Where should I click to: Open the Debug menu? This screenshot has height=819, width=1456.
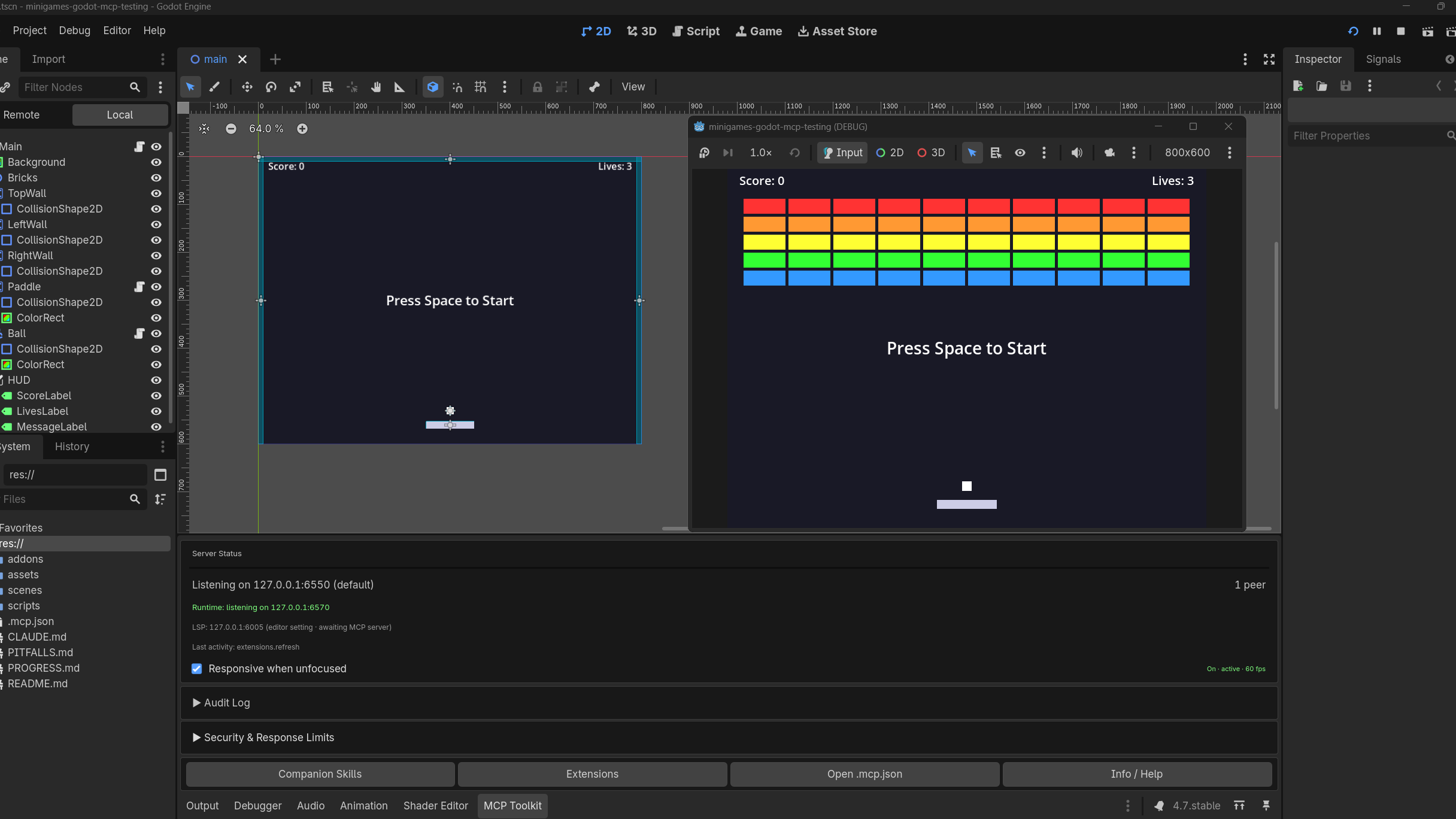[x=74, y=31]
